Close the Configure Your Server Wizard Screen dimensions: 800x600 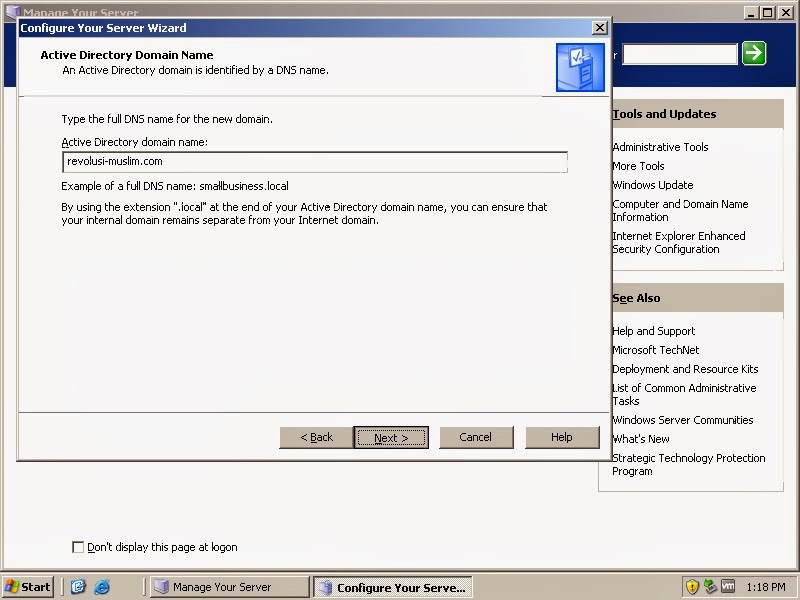(x=599, y=28)
